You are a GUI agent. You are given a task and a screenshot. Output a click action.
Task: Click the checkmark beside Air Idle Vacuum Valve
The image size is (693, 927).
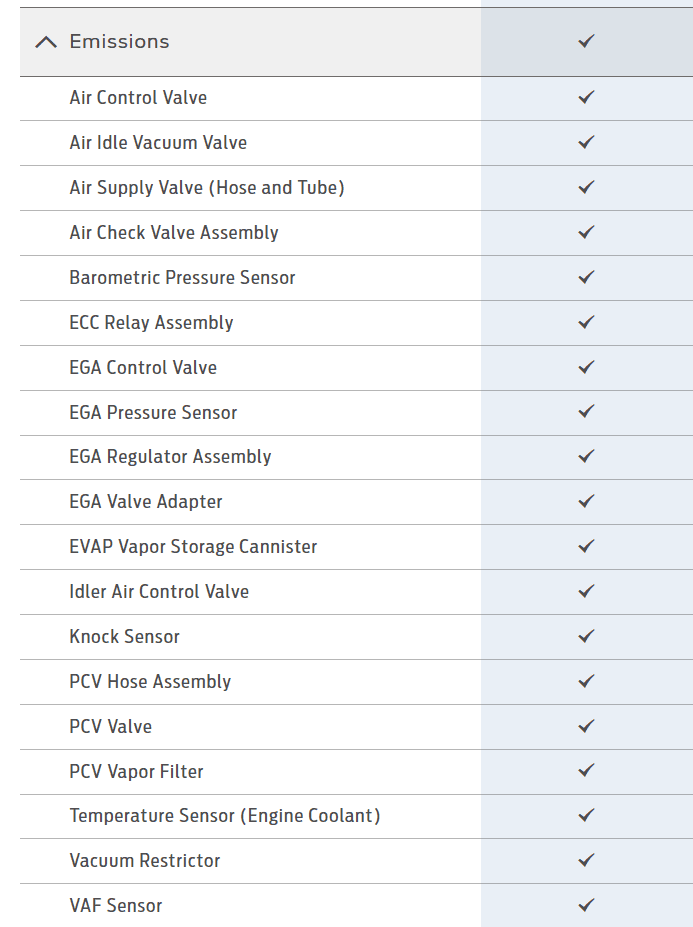[x=586, y=142]
